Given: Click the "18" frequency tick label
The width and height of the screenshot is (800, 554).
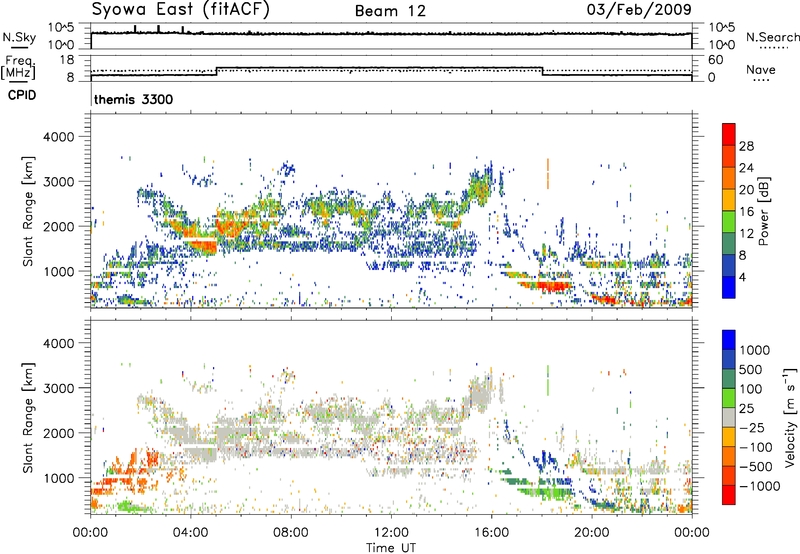Looking at the screenshot, I should point(67,60).
